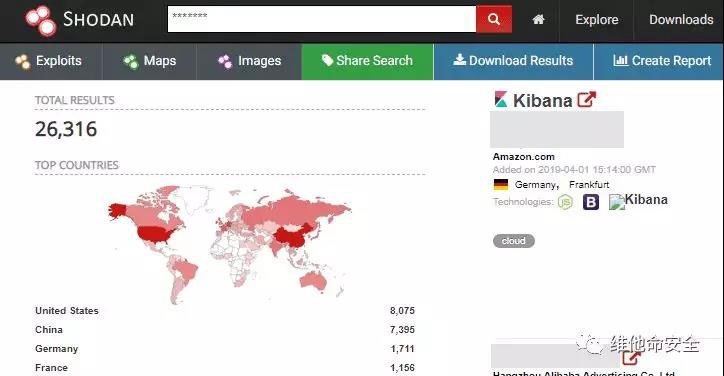Click the Kibana result title
The height and width of the screenshot is (376, 724).
543,100
